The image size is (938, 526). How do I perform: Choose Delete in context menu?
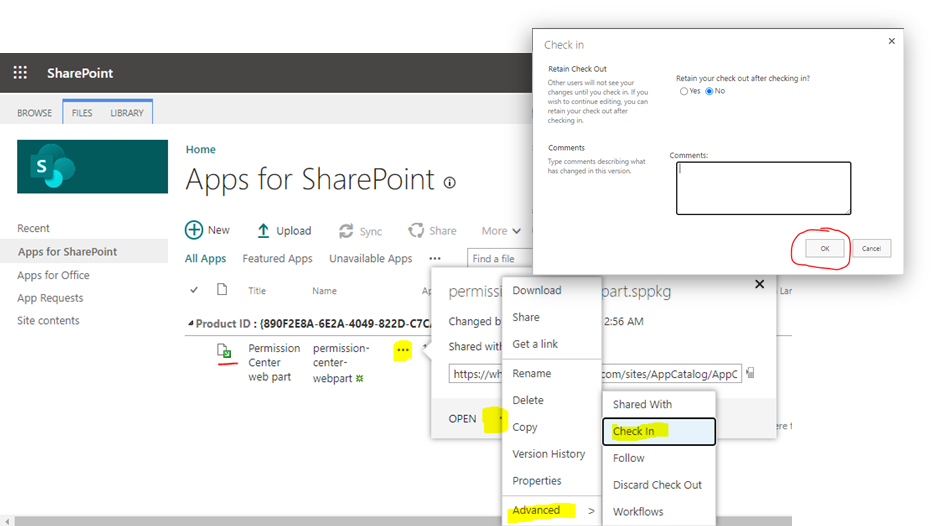coord(528,400)
